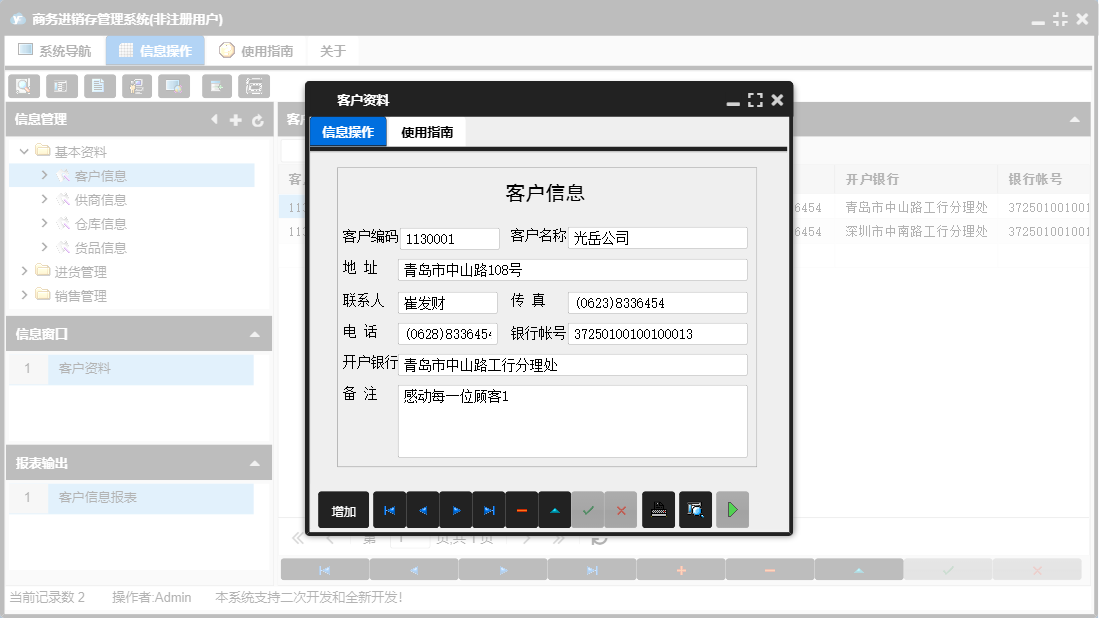Go to next record in 客户资料 dialog
The height and width of the screenshot is (618, 1099).
[x=455, y=510]
